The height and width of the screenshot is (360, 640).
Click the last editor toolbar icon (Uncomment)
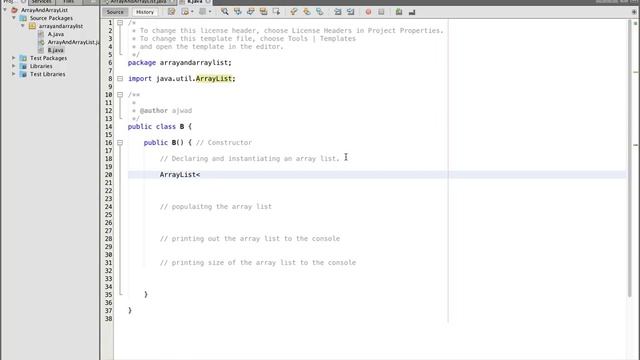click(x=412, y=12)
